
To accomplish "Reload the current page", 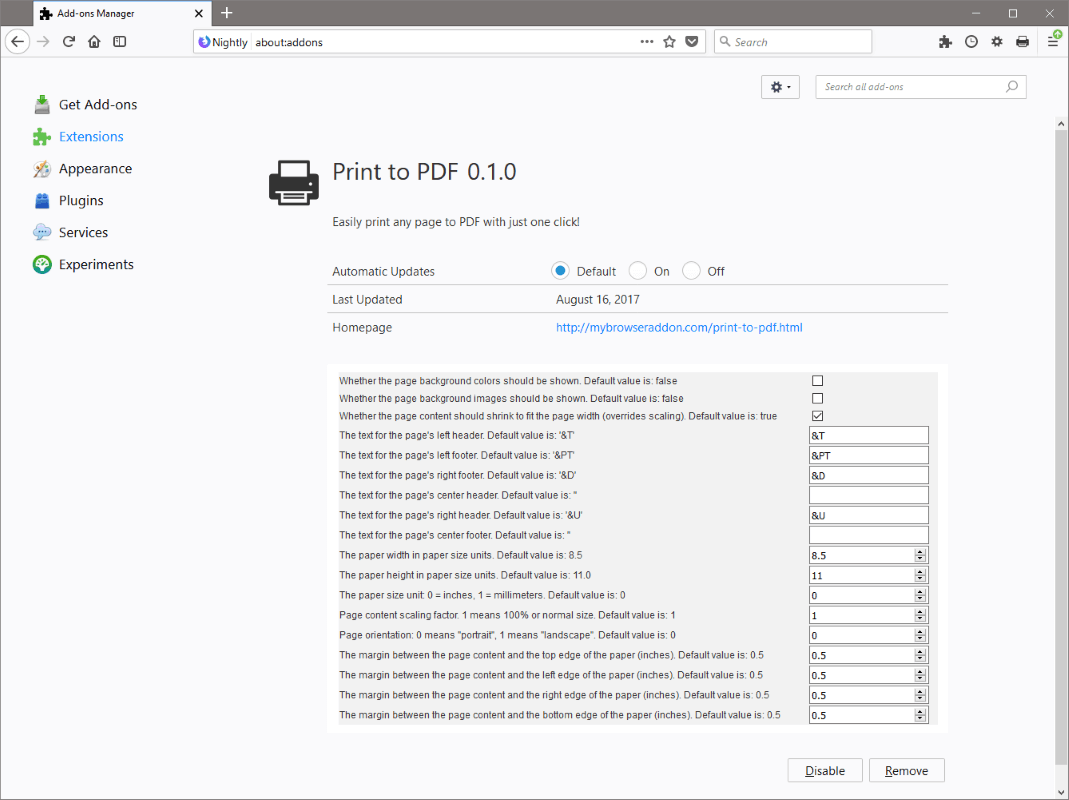I will [68, 42].
